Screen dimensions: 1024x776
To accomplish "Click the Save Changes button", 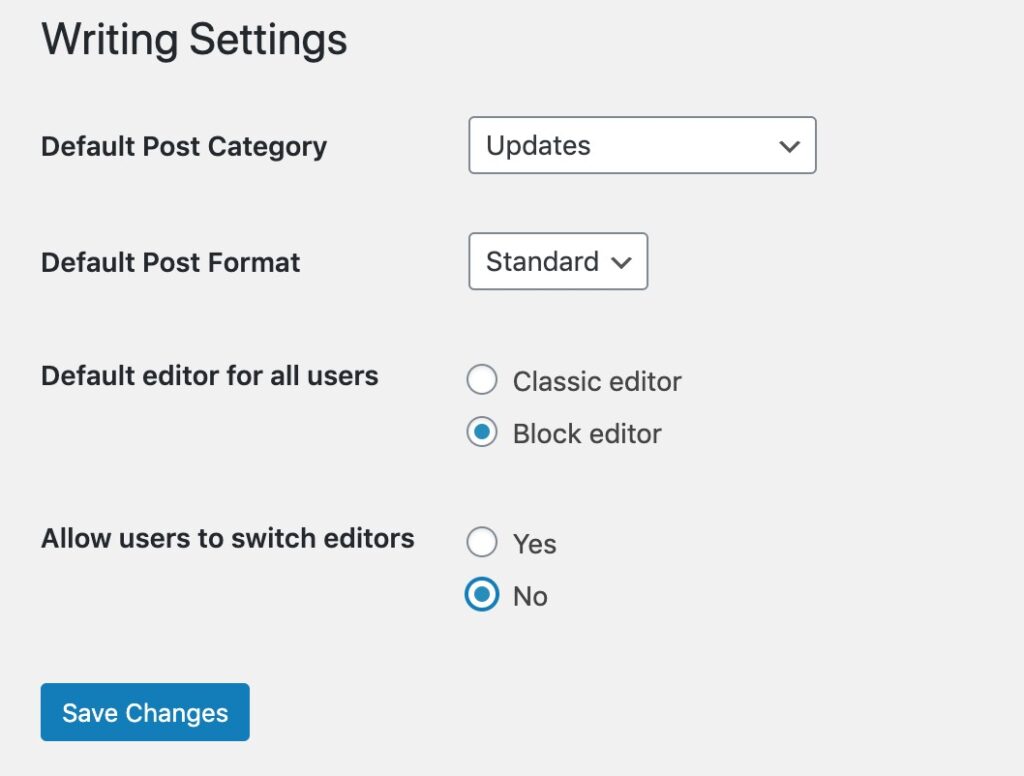I will 145,712.
